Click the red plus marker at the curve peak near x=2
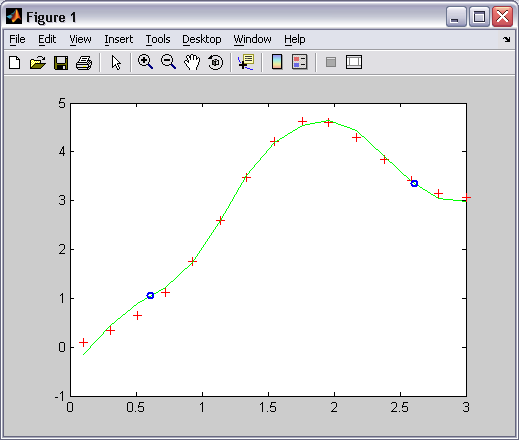 pos(328,122)
